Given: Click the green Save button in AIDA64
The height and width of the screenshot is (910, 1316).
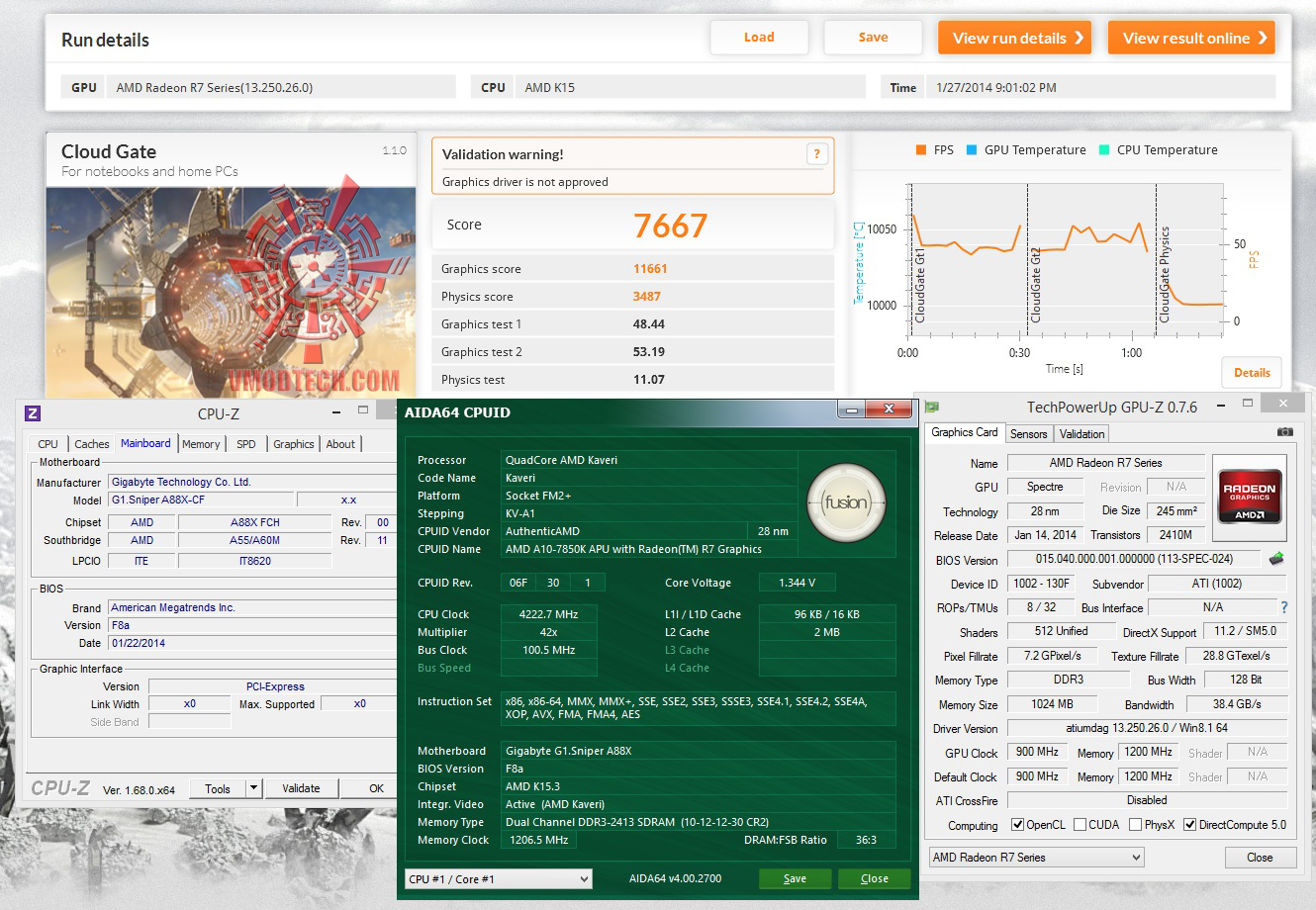Looking at the screenshot, I should coord(795,878).
